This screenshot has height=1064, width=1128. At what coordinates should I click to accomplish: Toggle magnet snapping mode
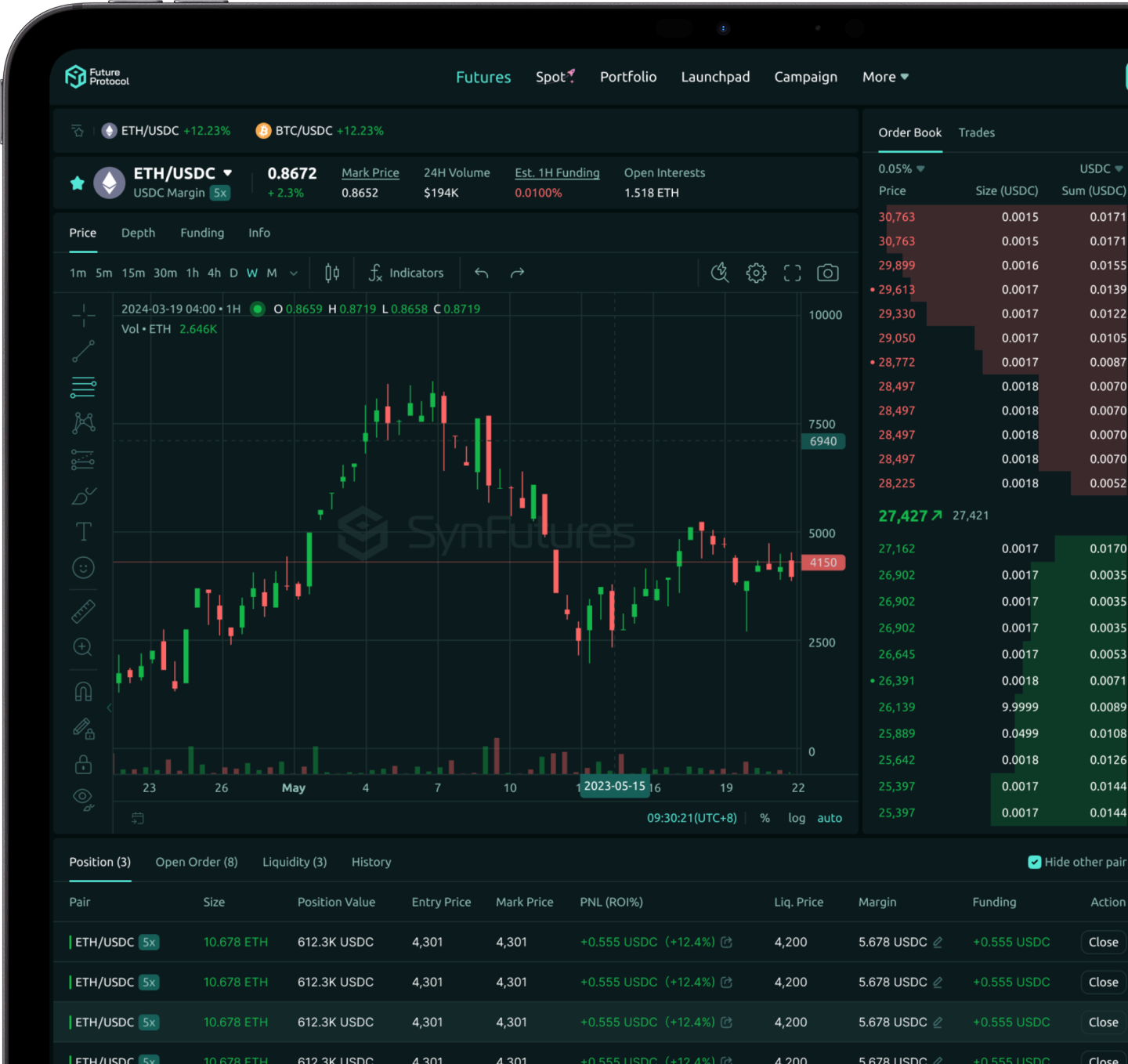[83, 692]
